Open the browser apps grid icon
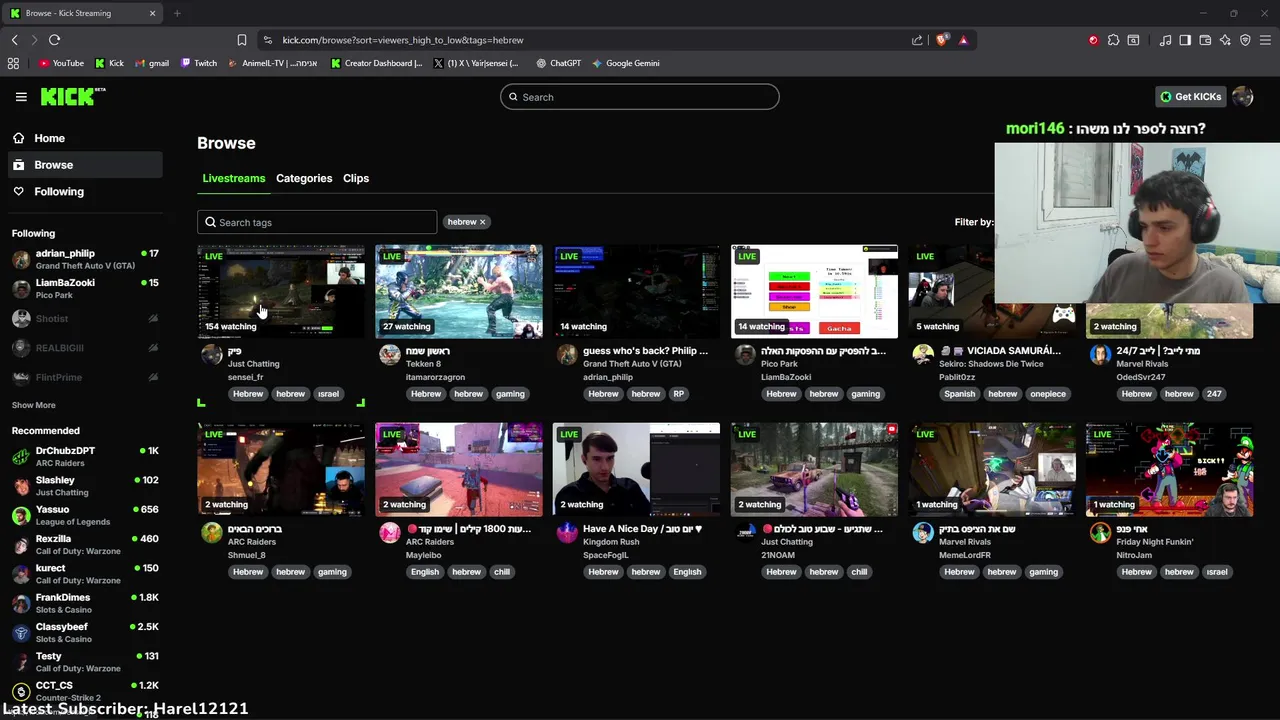This screenshot has width=1280, height=720. tap(13, 63)
